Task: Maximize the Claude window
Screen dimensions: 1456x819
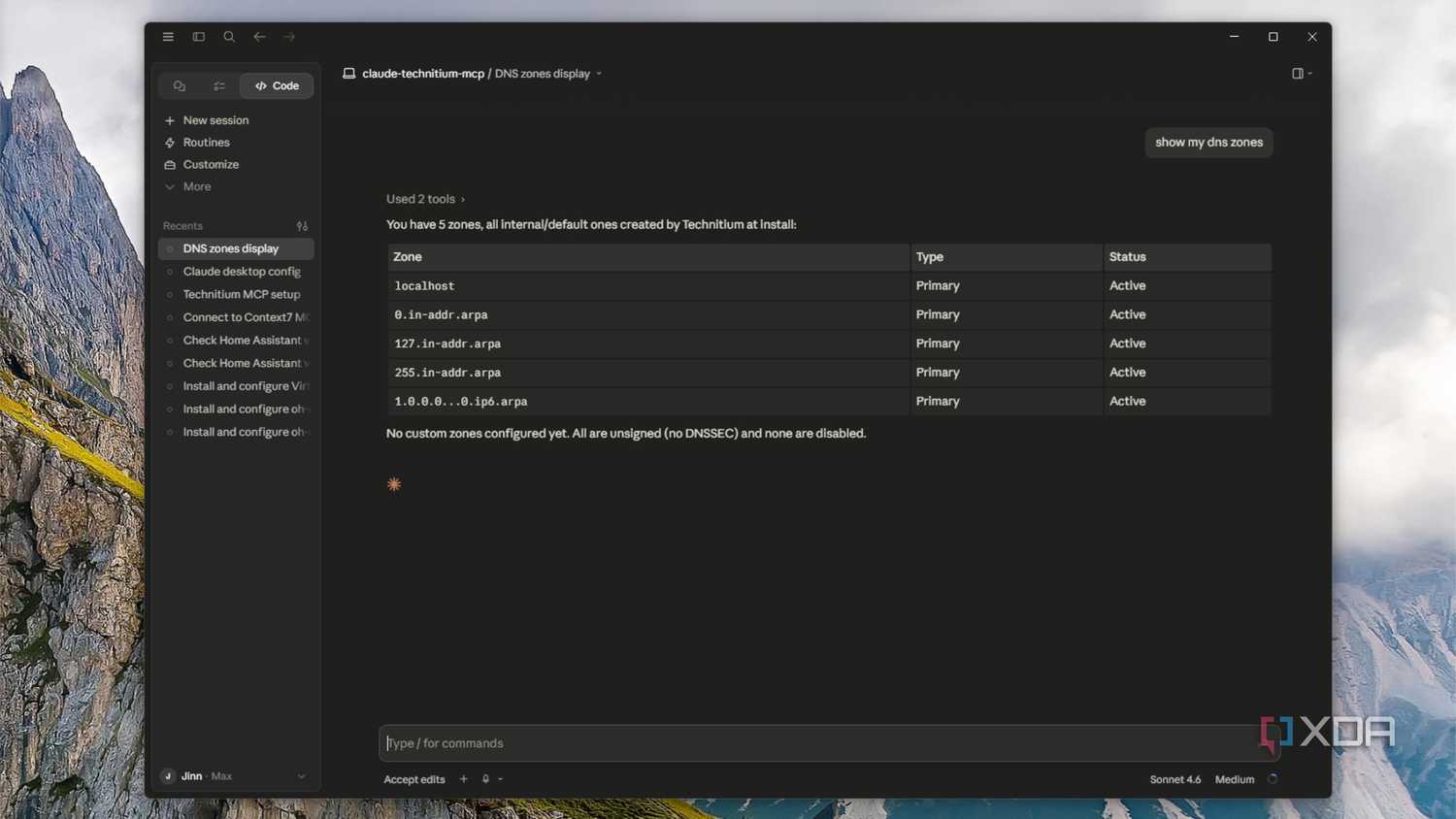Action: coord(1274,37)
